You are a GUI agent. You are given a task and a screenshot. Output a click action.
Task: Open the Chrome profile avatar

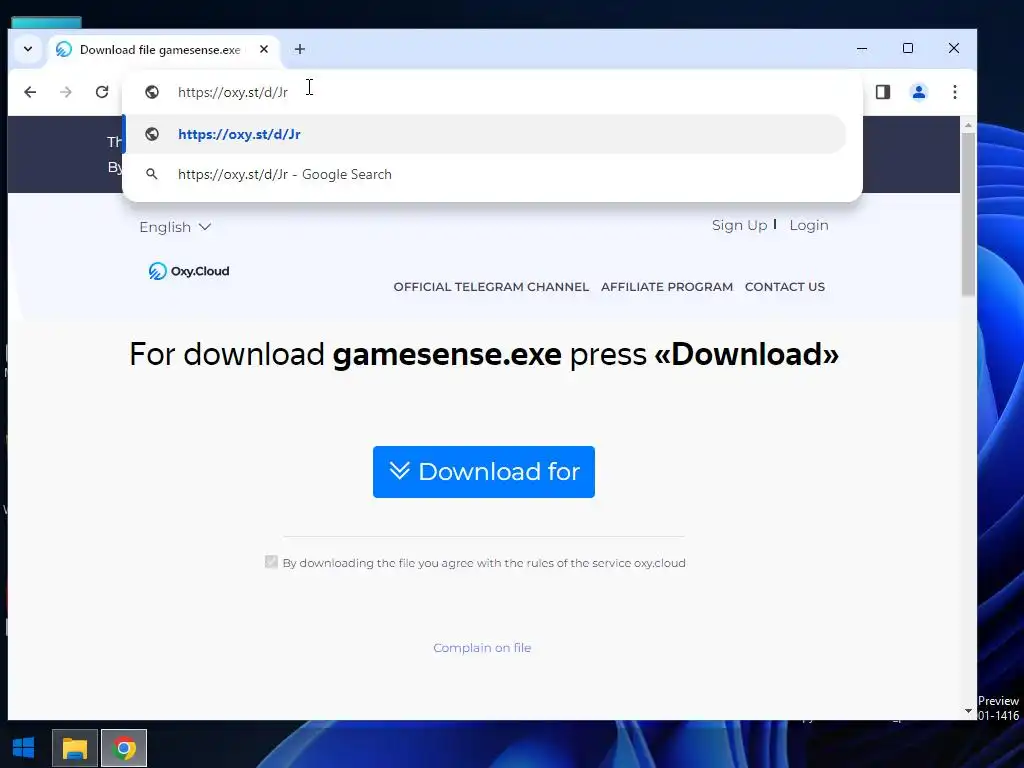pyautogui.click(x=919, y=92)
